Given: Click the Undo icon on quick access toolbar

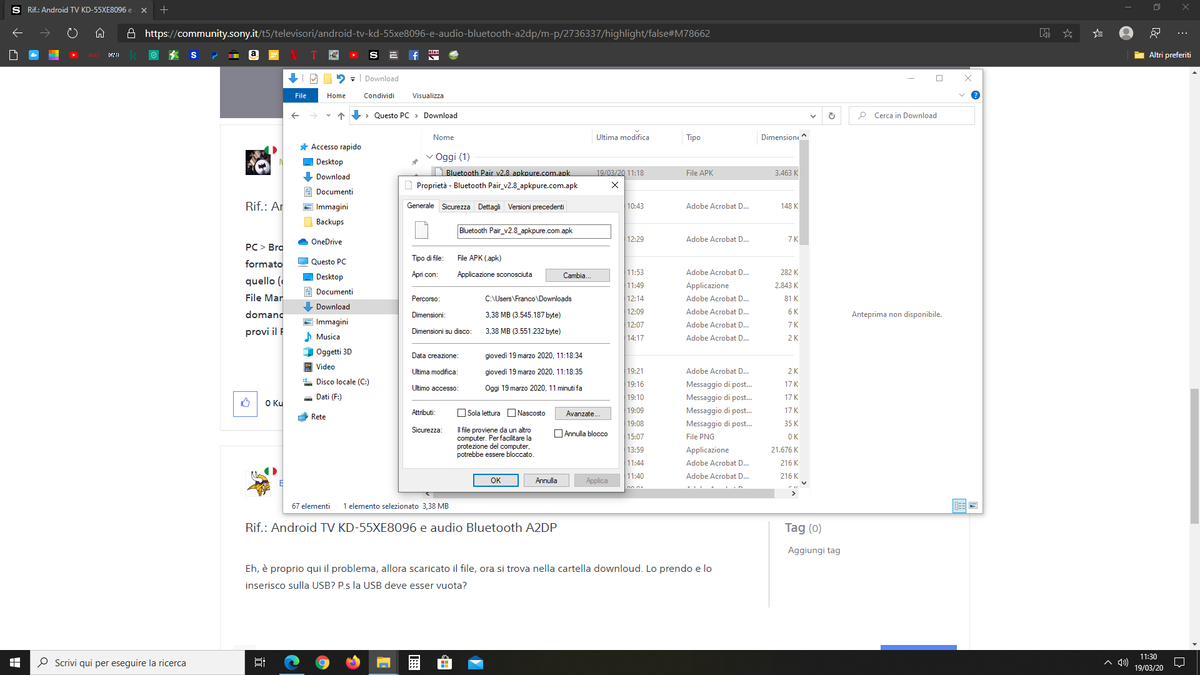Looking at the screenshot, I should (340, 78).
